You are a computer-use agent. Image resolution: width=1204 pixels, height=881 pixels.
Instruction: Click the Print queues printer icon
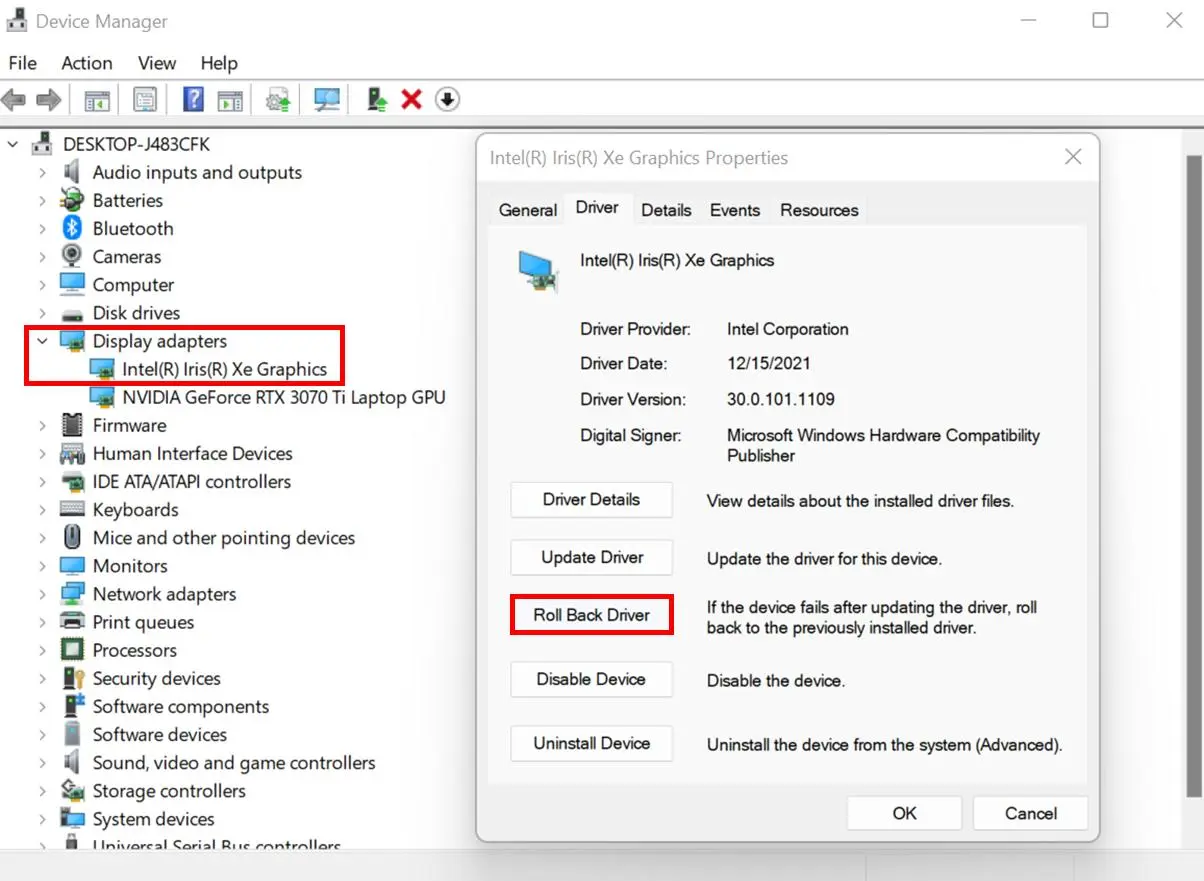tap(72, 622)
